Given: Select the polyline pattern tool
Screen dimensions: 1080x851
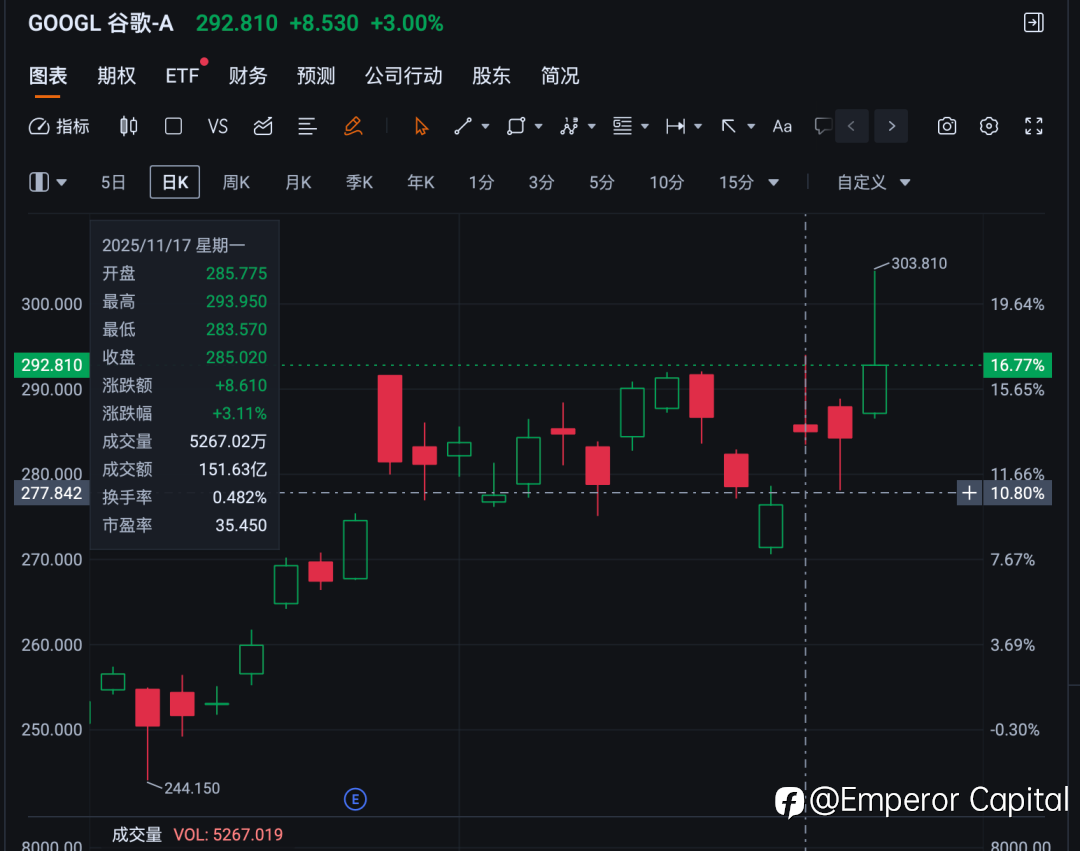Looking at the screenshot, I should [x=569, y=126].
